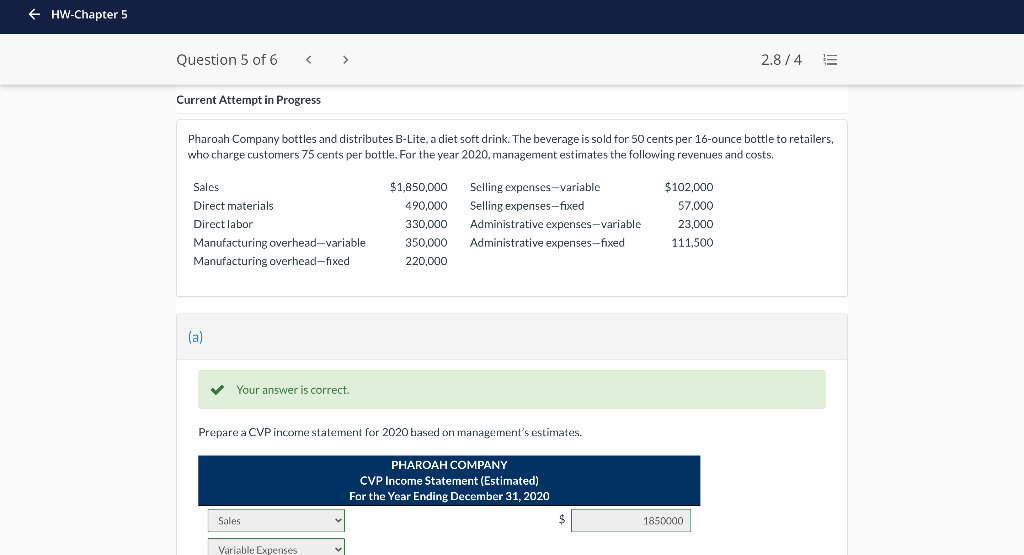
Task: Go back using the HW-Chapter 5 arrow
Action: coord(34,14)
